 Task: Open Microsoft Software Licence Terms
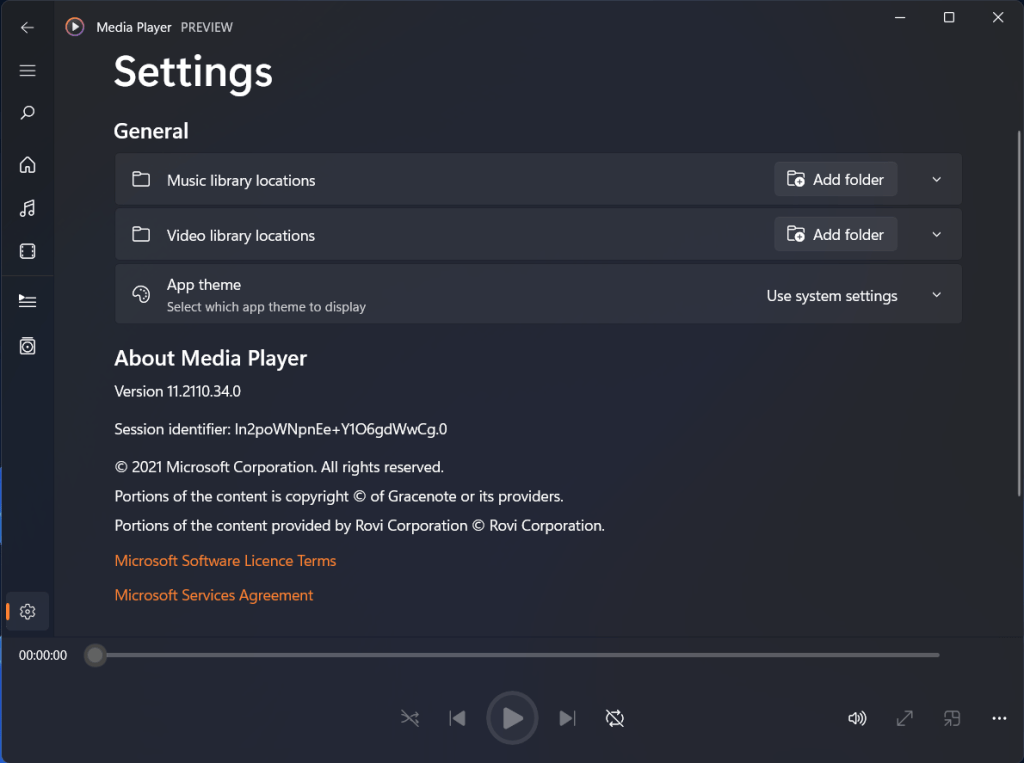(x=225, y=561)
